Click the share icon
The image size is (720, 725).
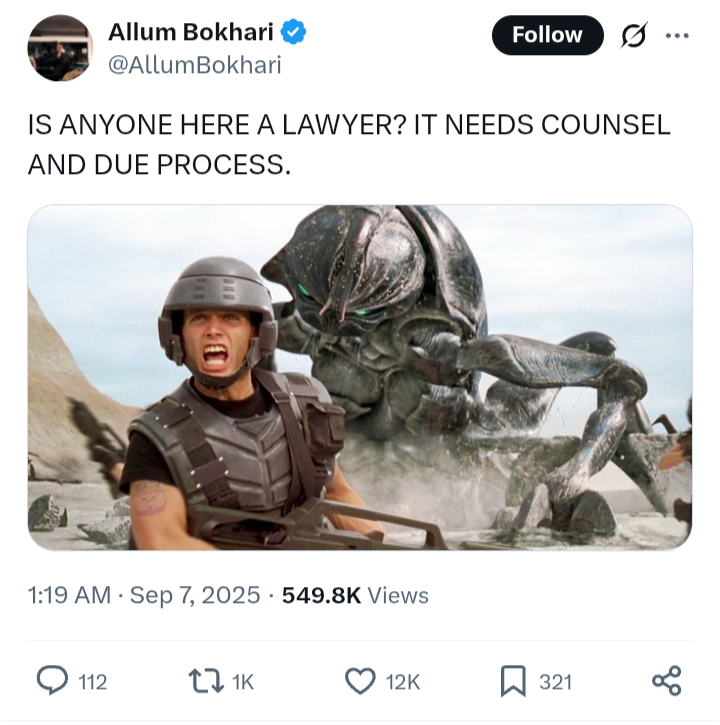click(x=667, y=681)
